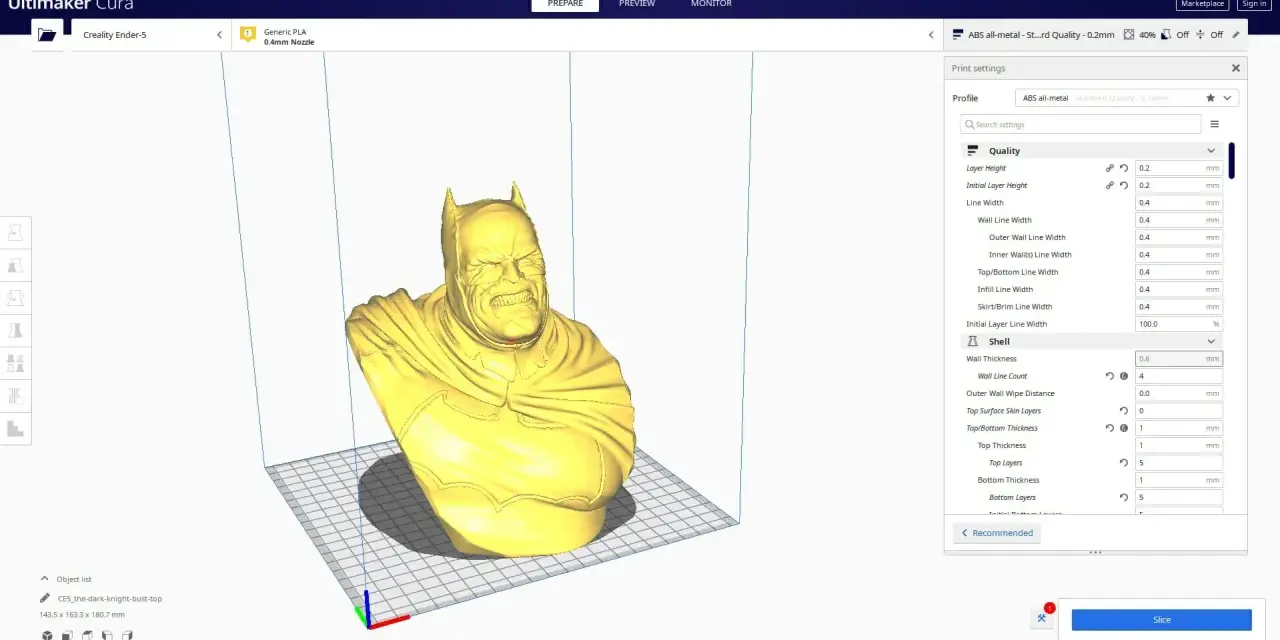The height and width of the screenshot is (640, 1280).
Task: Click the Search settings field
Action: (x=1080, y=124)
